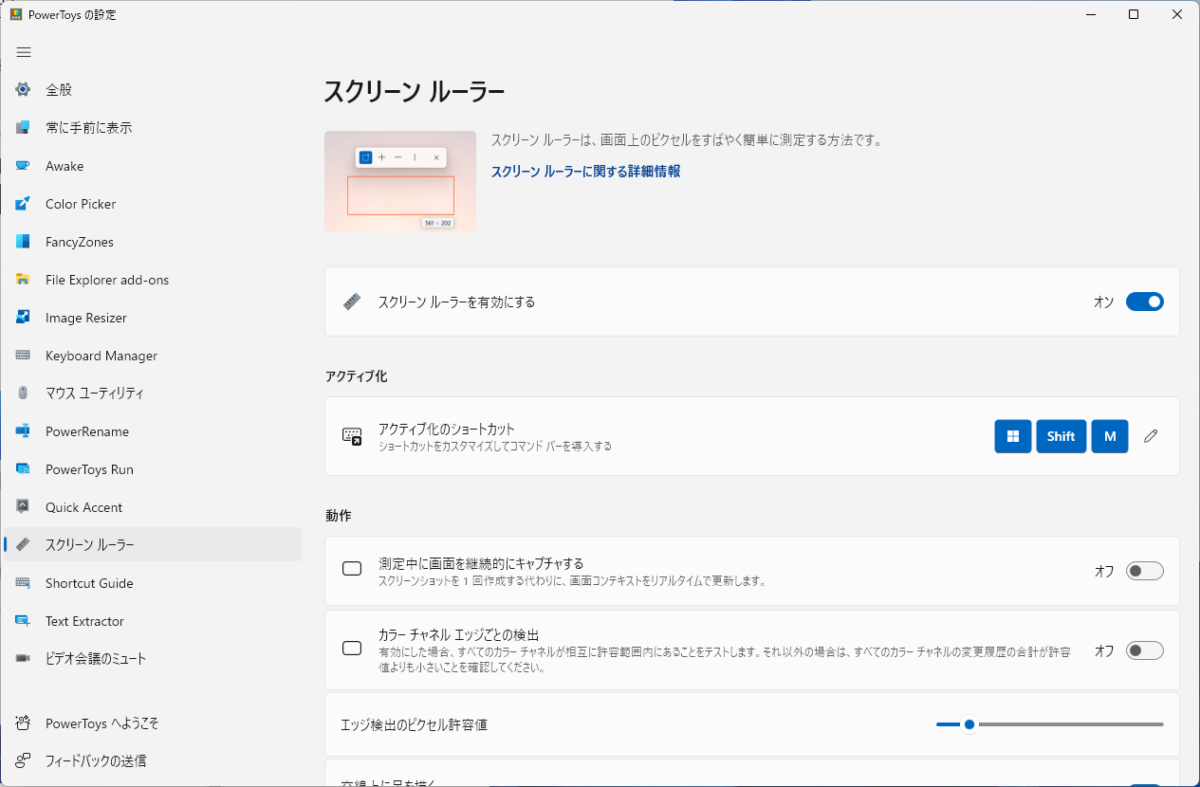Click the M key shortcut button
Image resolution: width=1200 pixels, height=787 pixels.
[x=1110, y=436]
